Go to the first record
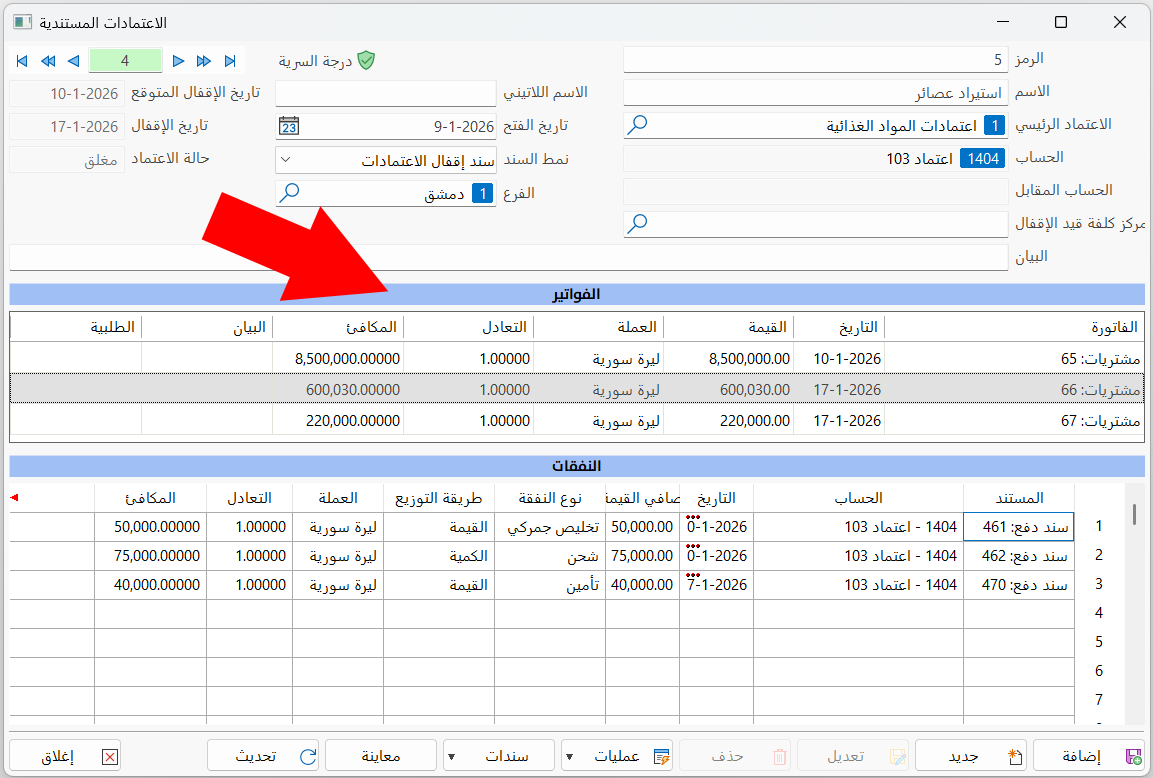The width and height of the screenshot is (1153, 778). pyautogui.click(x=22, y=61)
